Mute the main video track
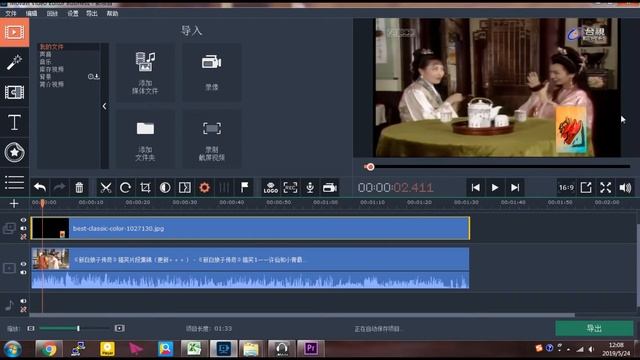 click(x=23, y=272)
